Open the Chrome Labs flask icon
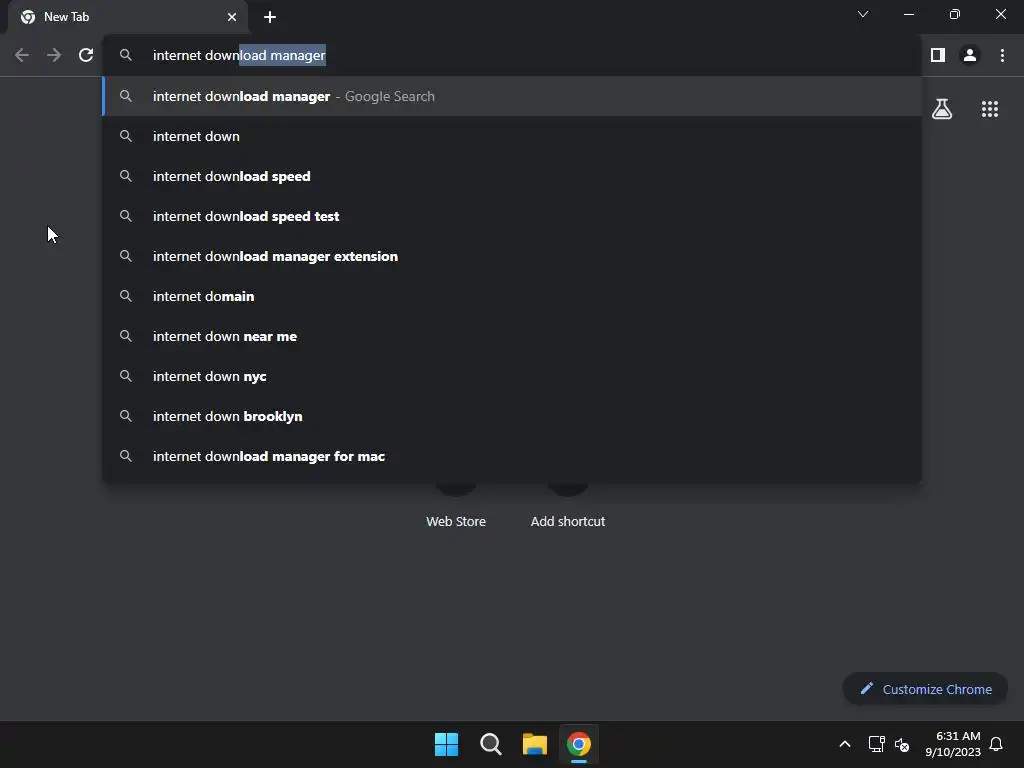1024x768 pixels. click(x=942, y=109)
